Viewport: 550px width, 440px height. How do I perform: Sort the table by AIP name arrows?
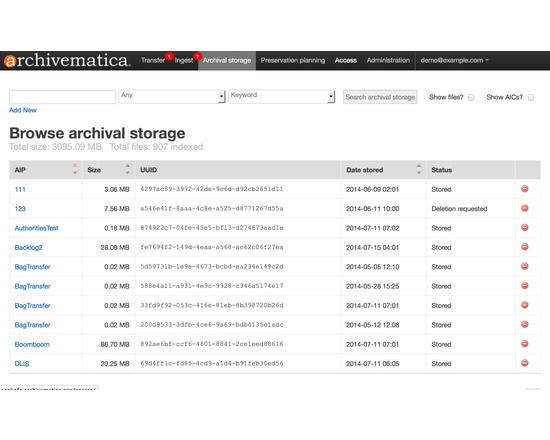coord(75,169)
